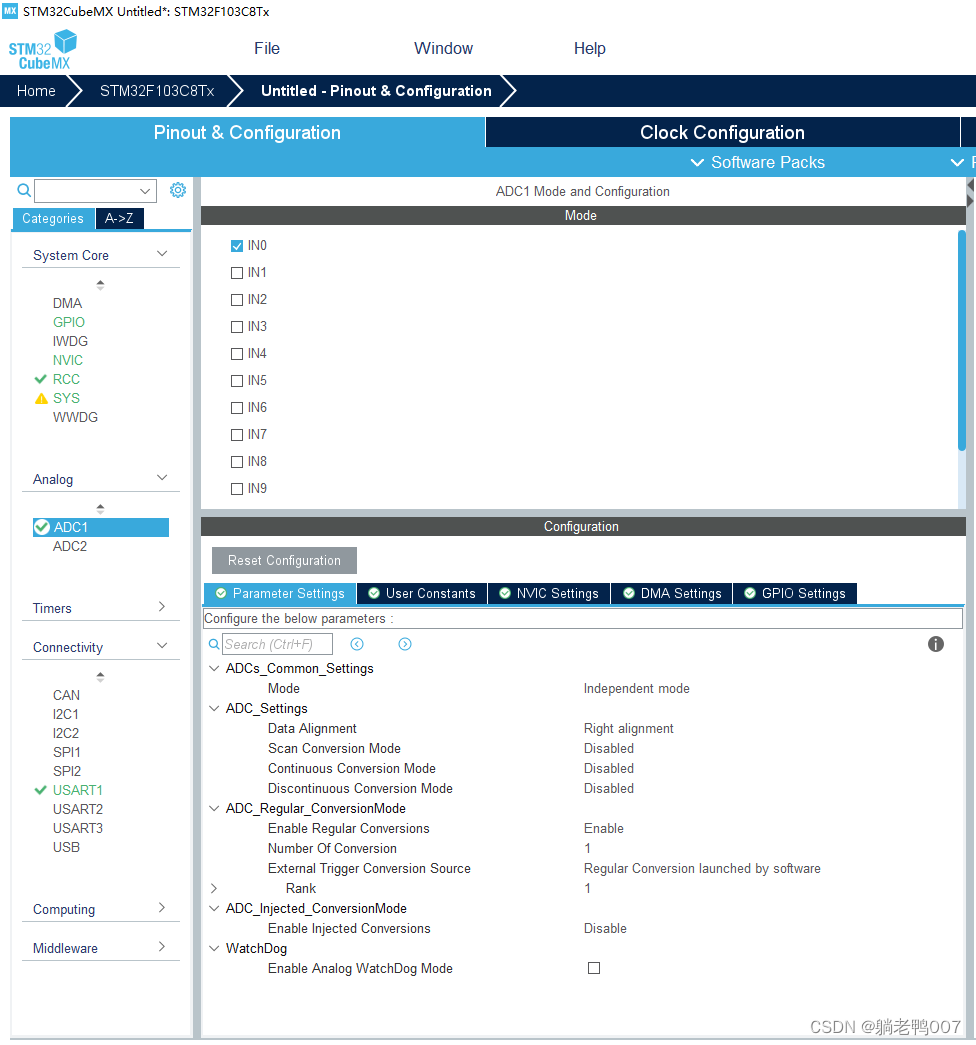The image size is (976, 1045).
Task: Open the categories gear settings icon
Action: (177, 191)
